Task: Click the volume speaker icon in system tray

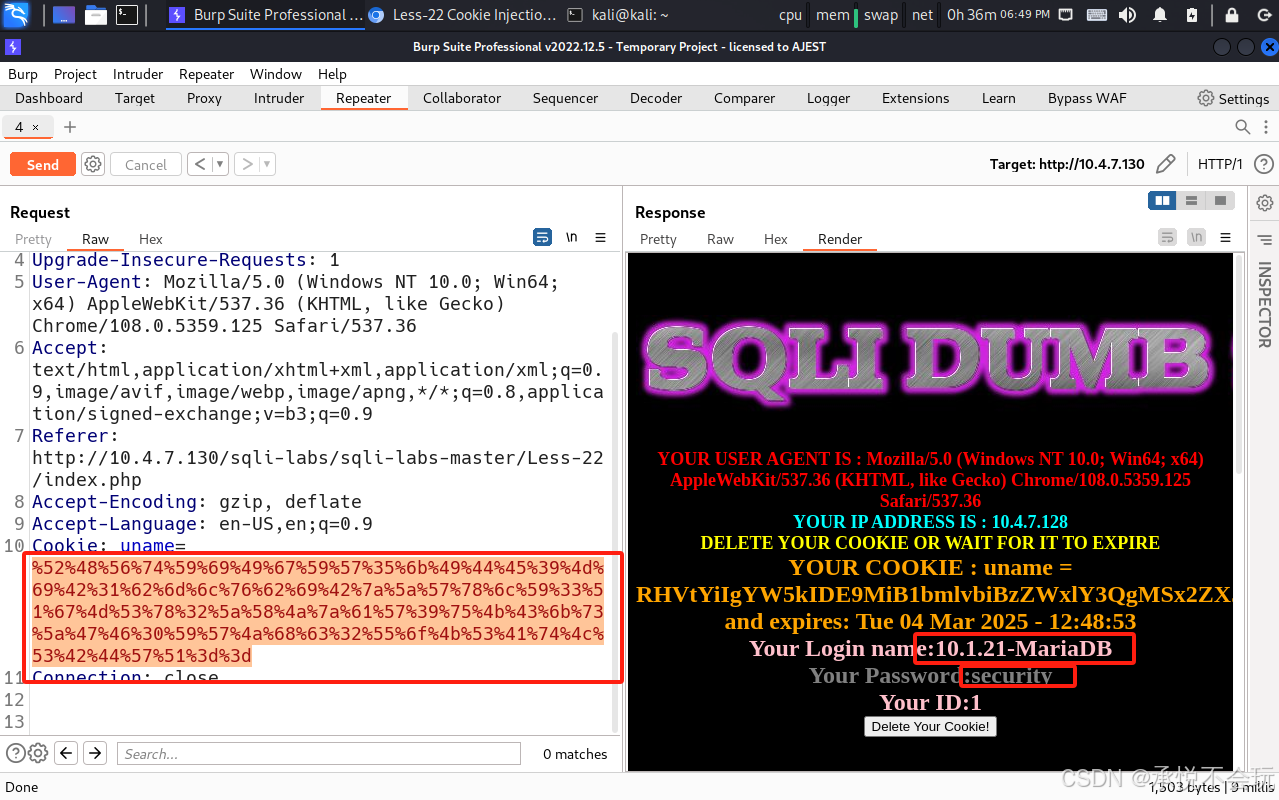Action: 1127,15
